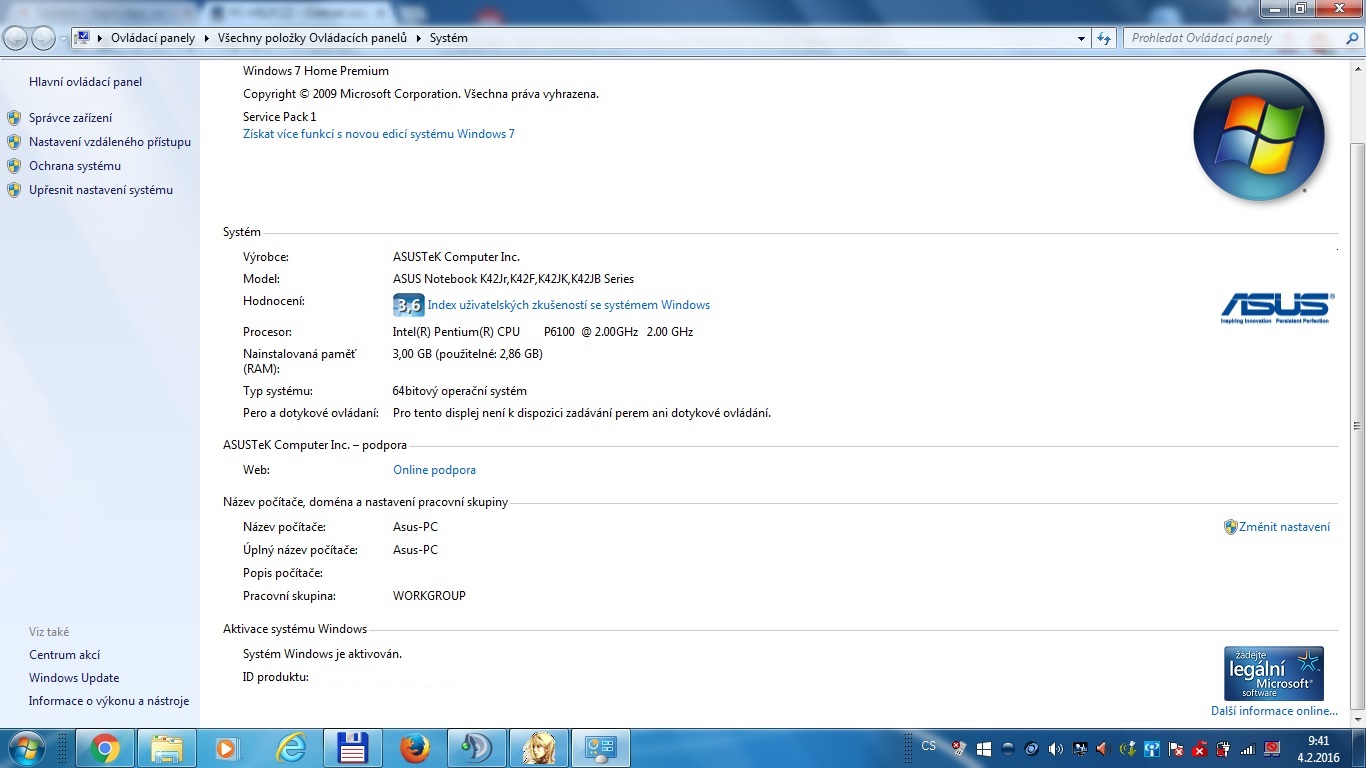Click the white speaker volume tray icon
Viewport: 1366px width, 768px height.
pyautogui.click(x=1056, y=748)
